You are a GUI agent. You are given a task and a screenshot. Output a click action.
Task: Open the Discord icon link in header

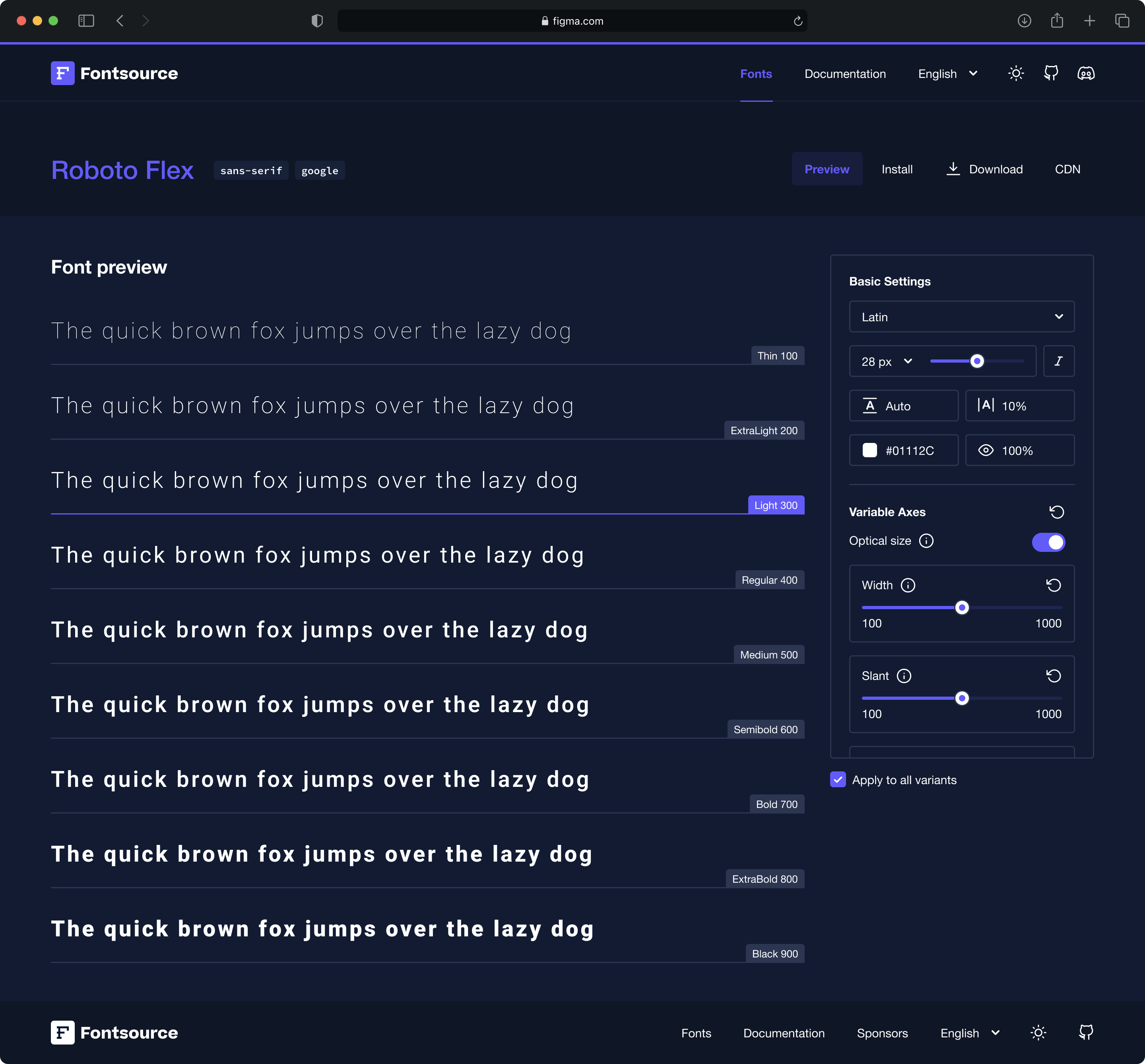pos(1086,73)
